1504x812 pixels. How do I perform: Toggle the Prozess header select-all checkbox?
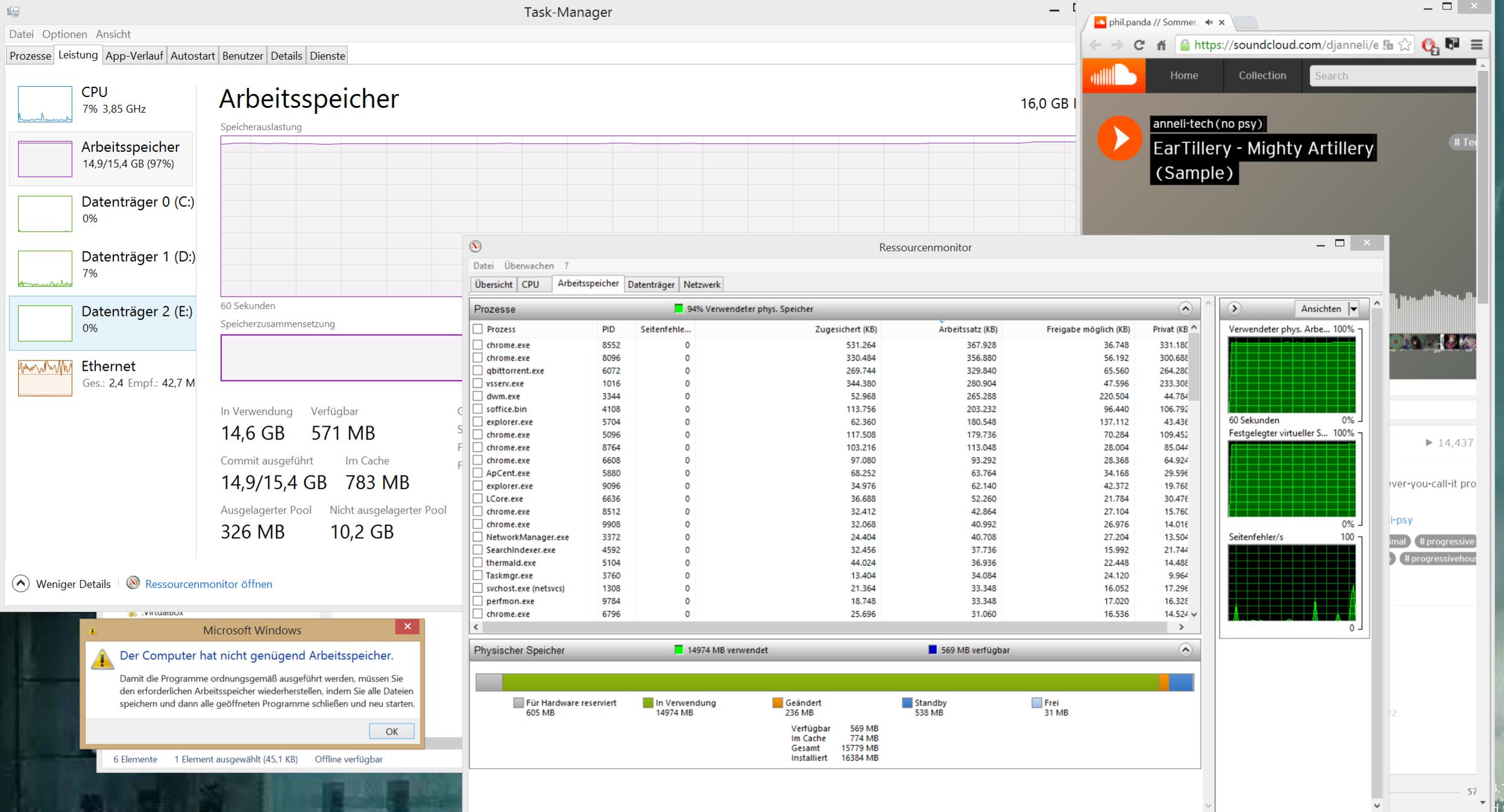[478, 329]
